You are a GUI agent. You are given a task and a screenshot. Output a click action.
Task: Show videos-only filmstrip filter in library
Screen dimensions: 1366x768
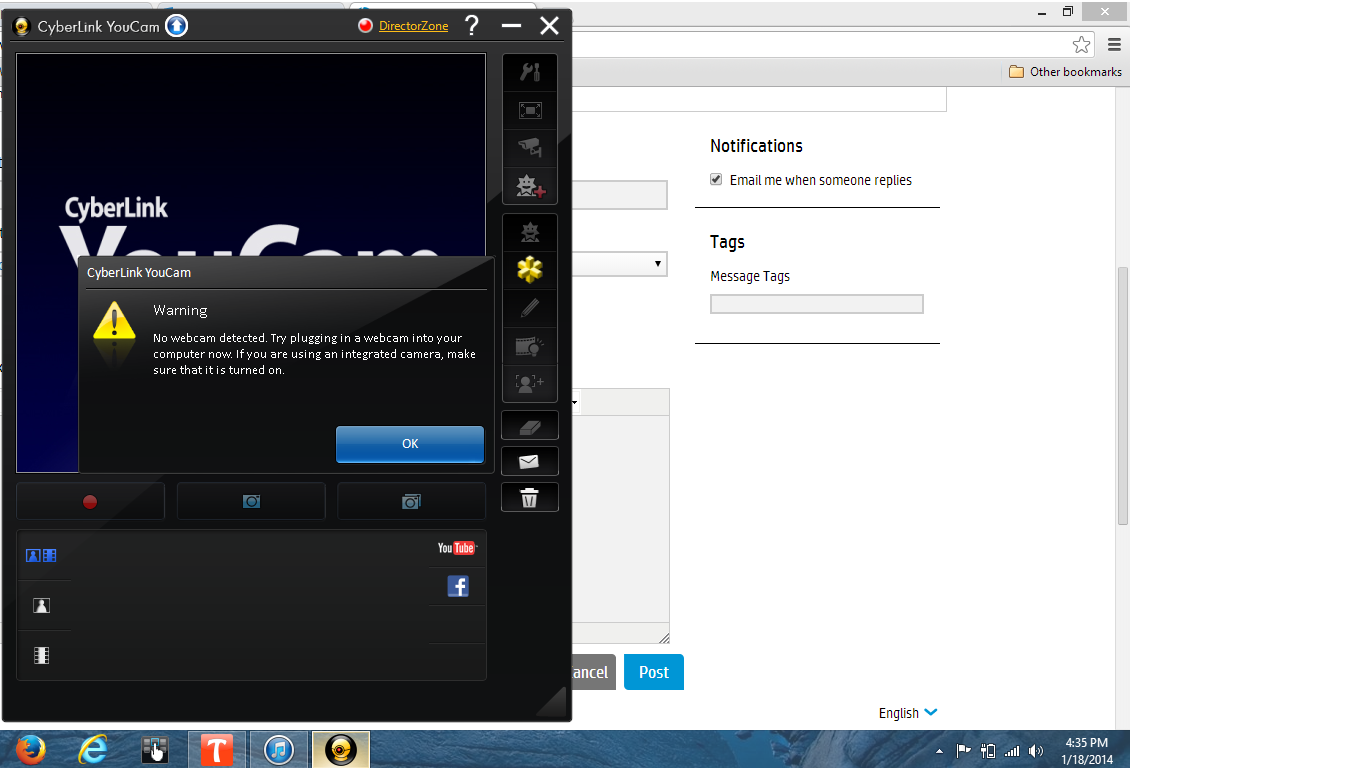click(42, 656)
